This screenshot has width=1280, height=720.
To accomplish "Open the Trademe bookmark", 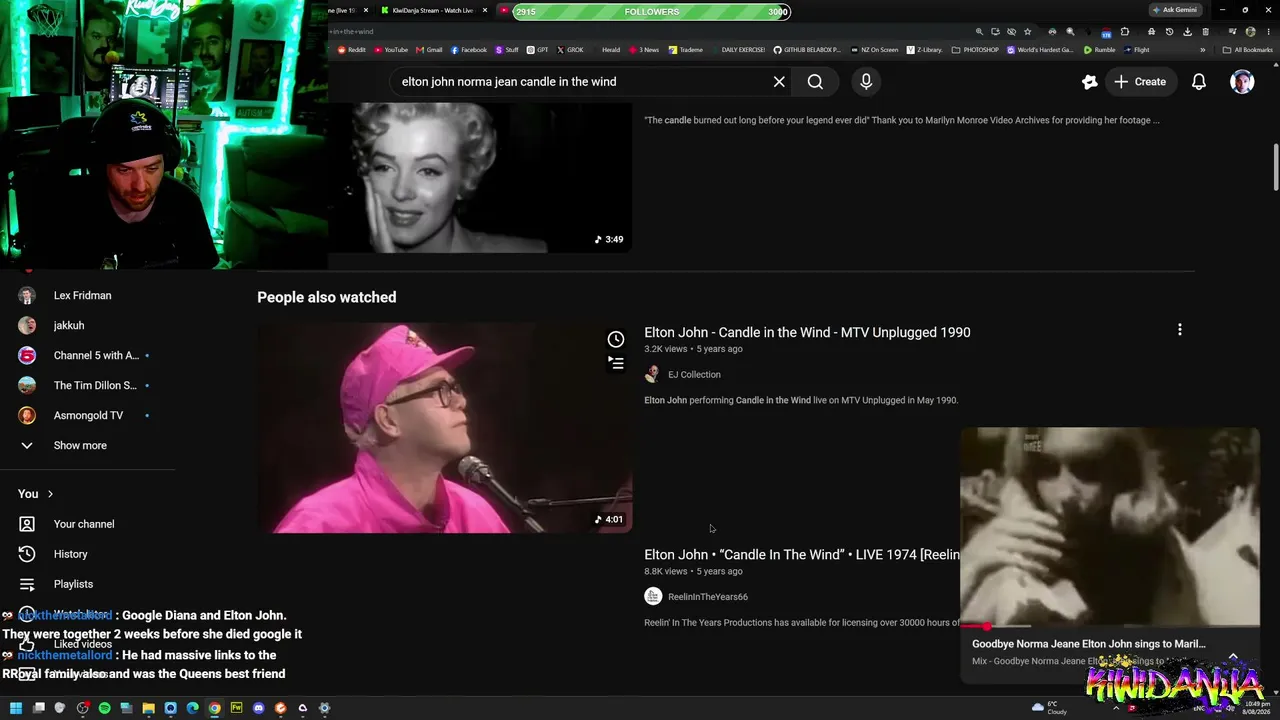I will [x=686, y=50].
